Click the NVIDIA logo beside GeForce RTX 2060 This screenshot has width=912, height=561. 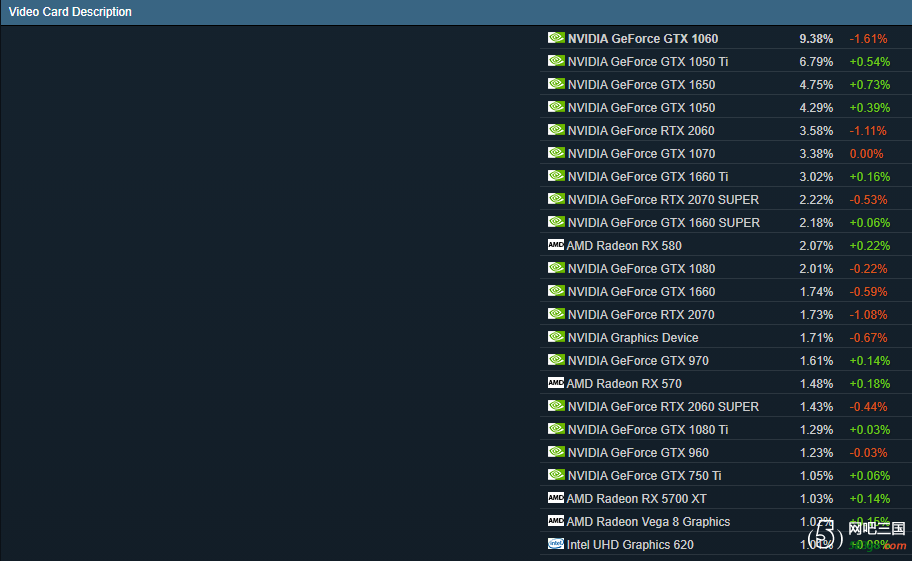point(556,130)
